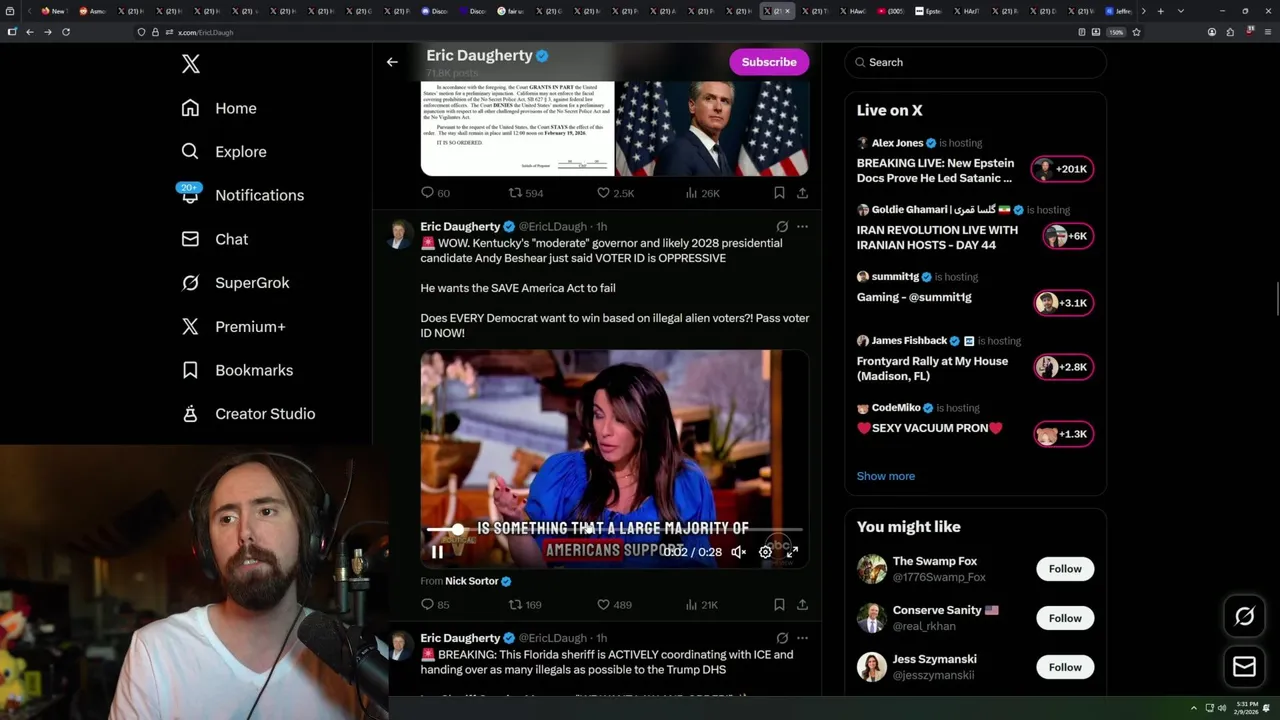Click the page vertical scrollbar
This screenshot has width=1280, height=720.
pos(1276,298)
